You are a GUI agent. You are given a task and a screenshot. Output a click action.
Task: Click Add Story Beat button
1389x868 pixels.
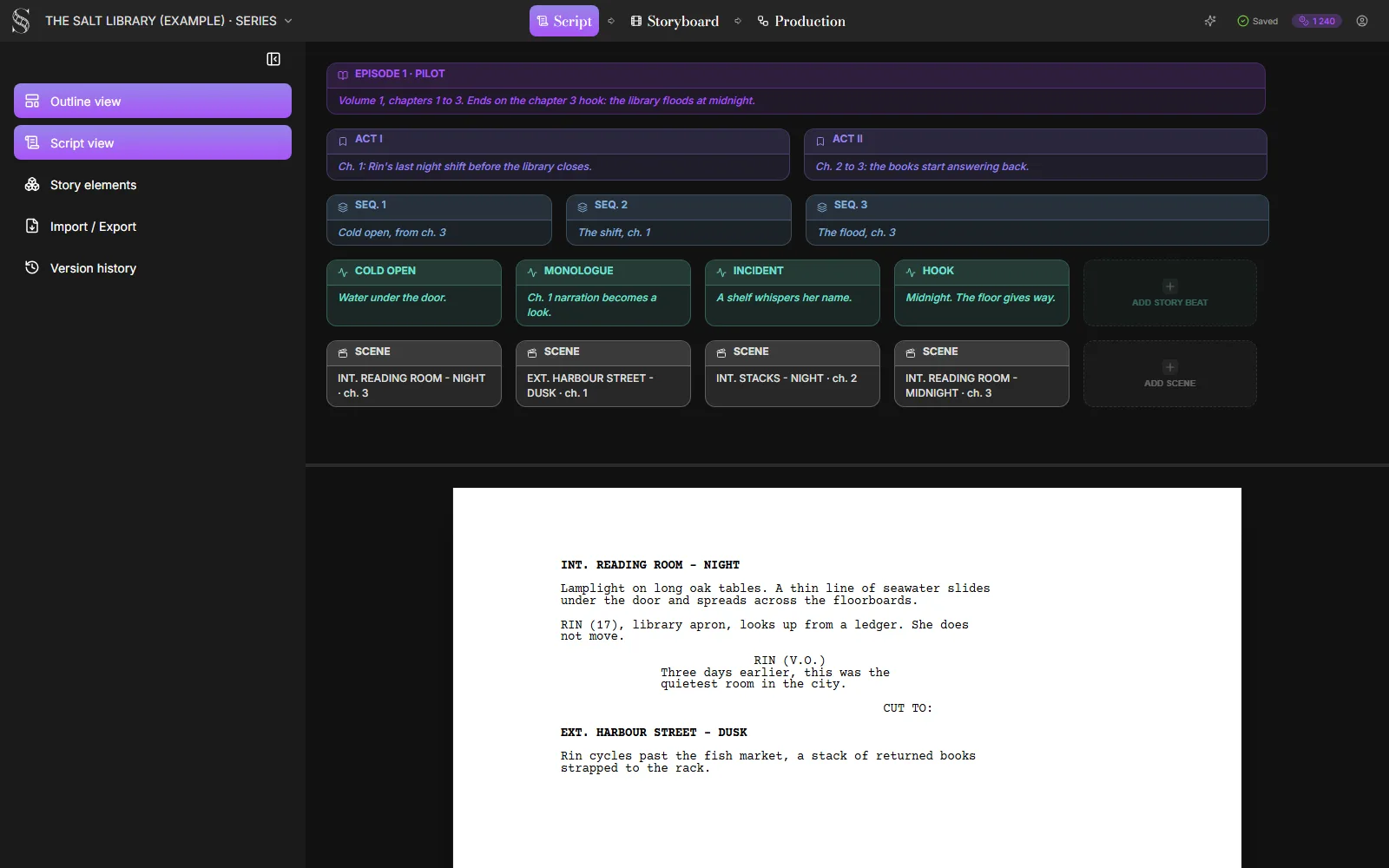pyautogui.click(x=1169, y=293)
